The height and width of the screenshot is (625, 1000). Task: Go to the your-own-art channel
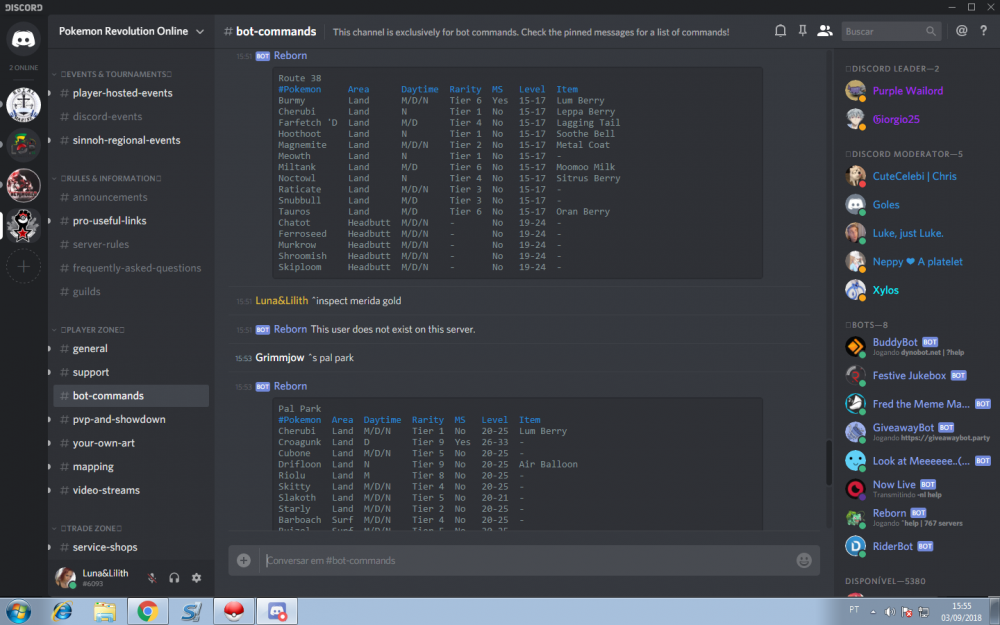[x=131, y=443]
